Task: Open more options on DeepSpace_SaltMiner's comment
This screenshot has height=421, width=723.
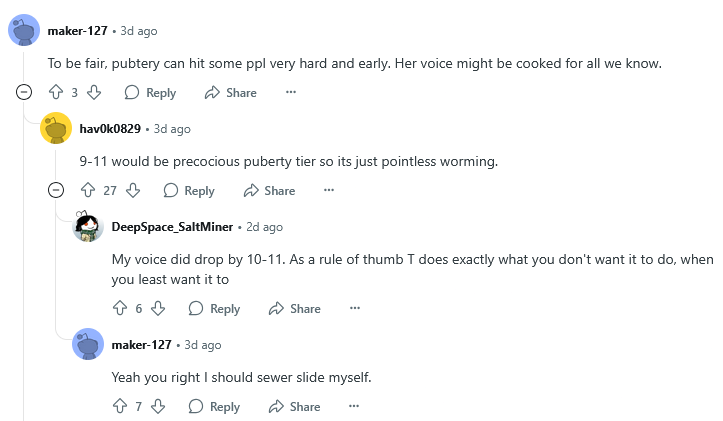Action: pyautogui.click(x=354, y=309)
